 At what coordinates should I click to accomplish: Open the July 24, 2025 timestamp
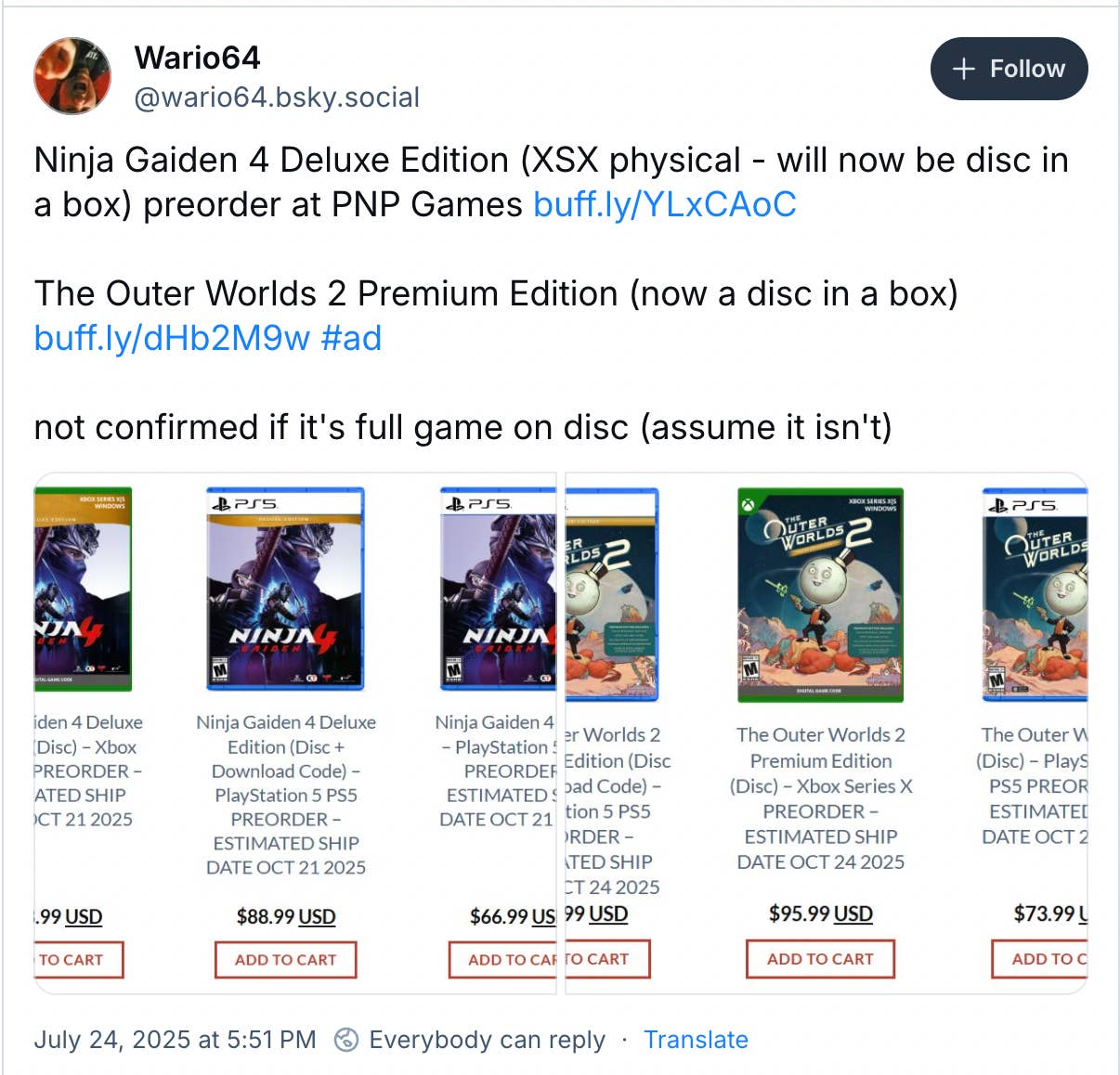point(175,1040)
